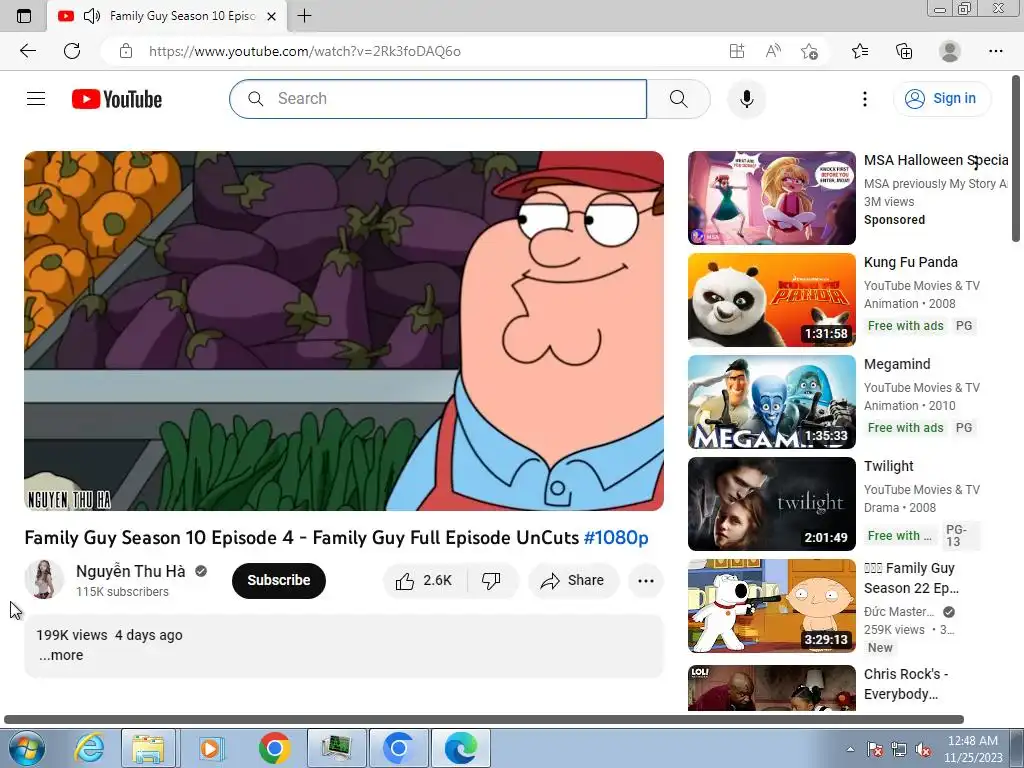
Task: Launch Internet Explorer from the taskbar
Action: [x=89, y=748]
